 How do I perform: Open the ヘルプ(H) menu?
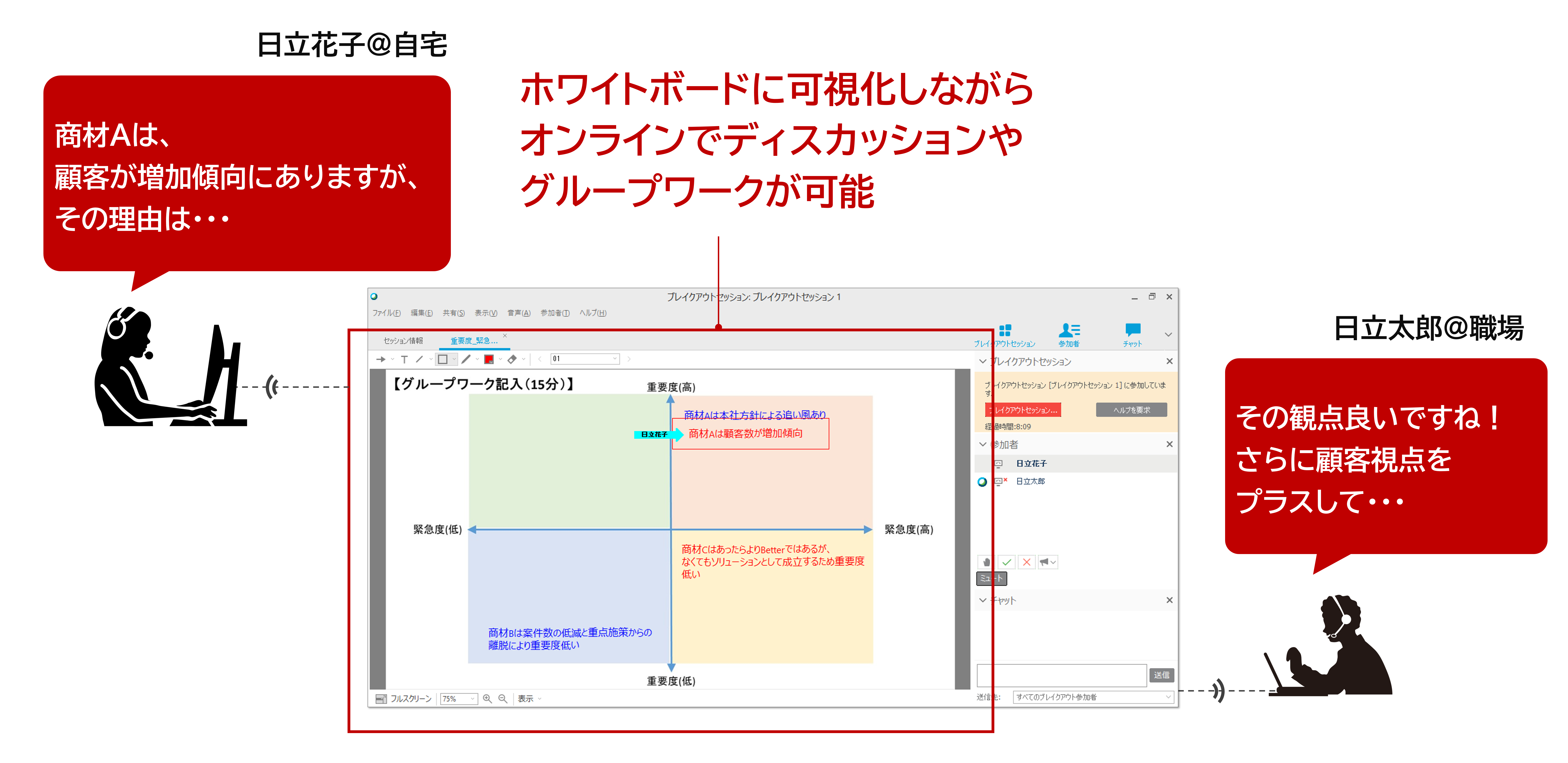(x=593, y=313)
